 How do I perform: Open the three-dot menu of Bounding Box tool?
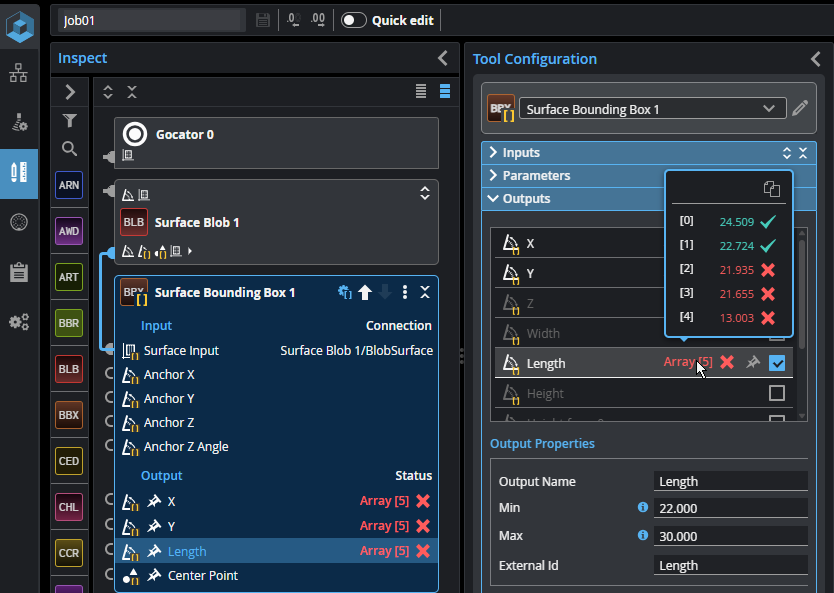pyautogui.click(x=404, y=292)
